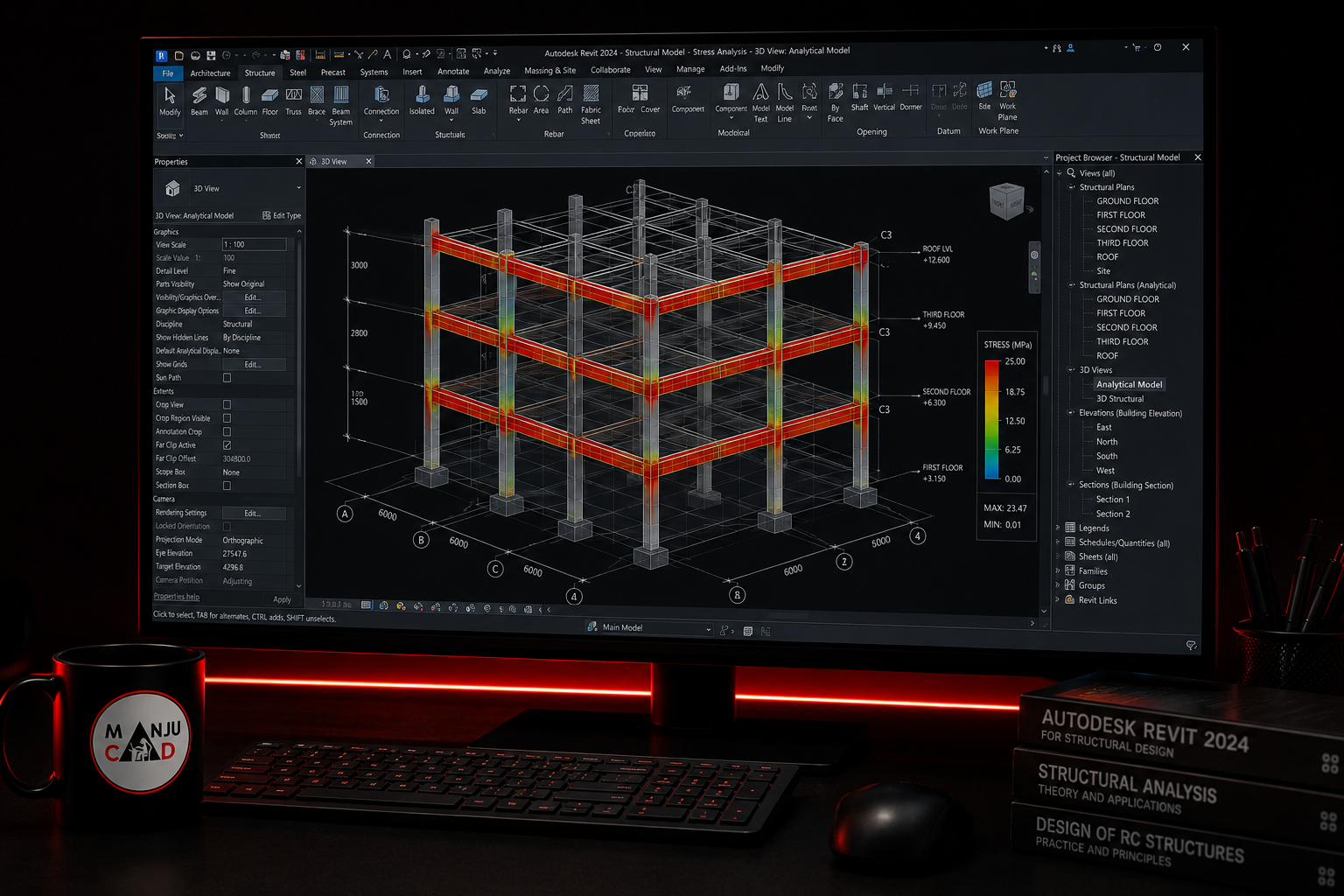Toggle the Sun Path checkbox

227,378
